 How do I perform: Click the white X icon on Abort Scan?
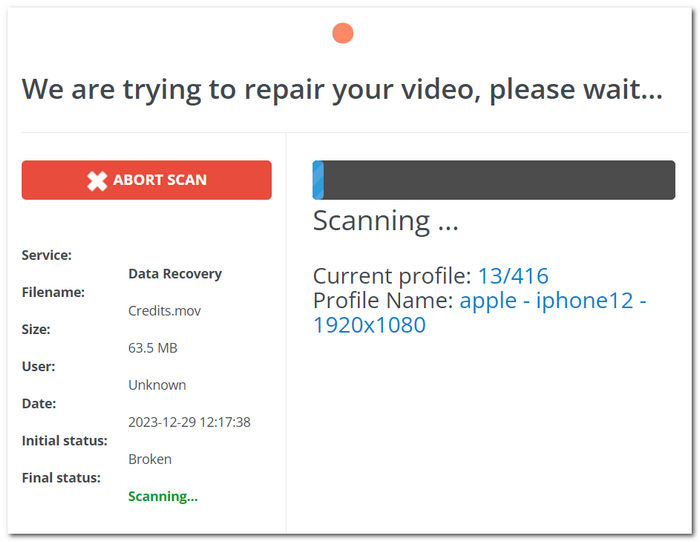(97, 180)
